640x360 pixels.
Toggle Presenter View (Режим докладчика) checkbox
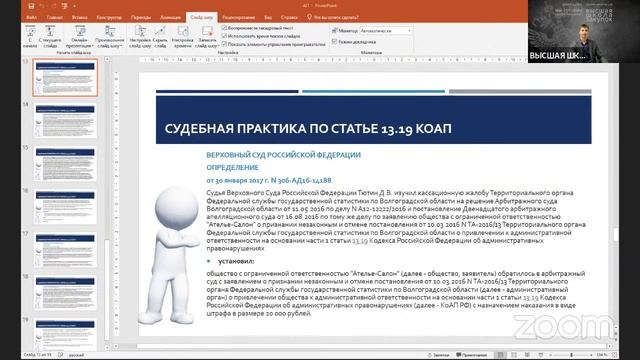point(334,42)
